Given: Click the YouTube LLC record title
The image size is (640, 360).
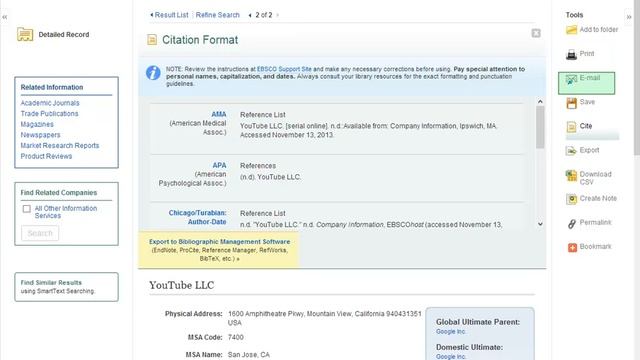Looking at the screenshot, I should (182, 285).
